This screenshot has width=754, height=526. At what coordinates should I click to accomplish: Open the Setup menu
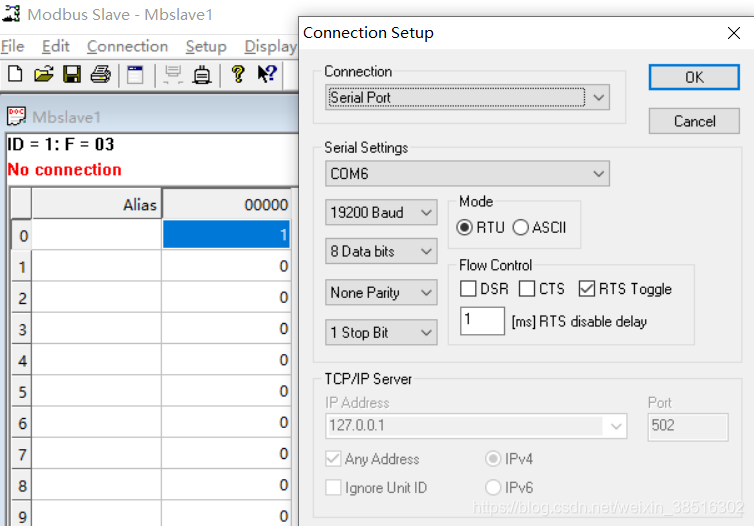coord(206,46)
